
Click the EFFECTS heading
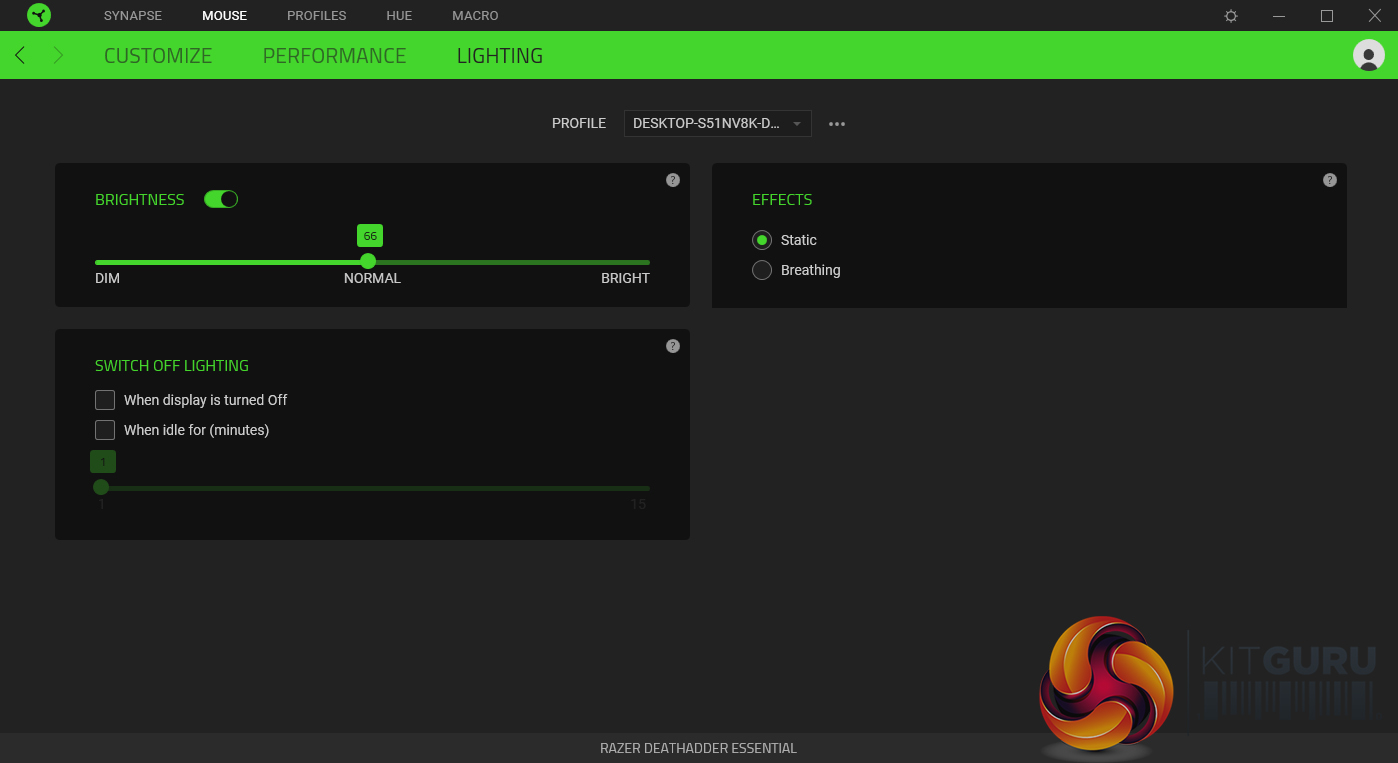[782, 200]
